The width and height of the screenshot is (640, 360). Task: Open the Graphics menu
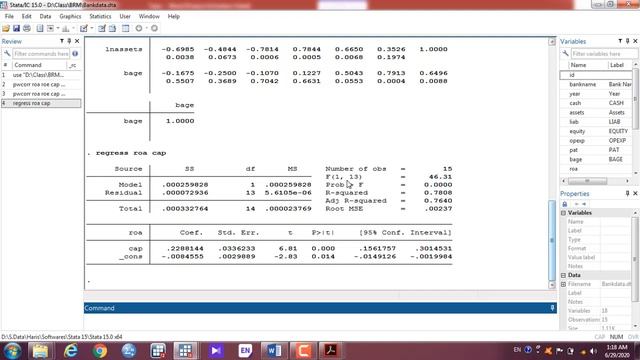tap(70, 16)
